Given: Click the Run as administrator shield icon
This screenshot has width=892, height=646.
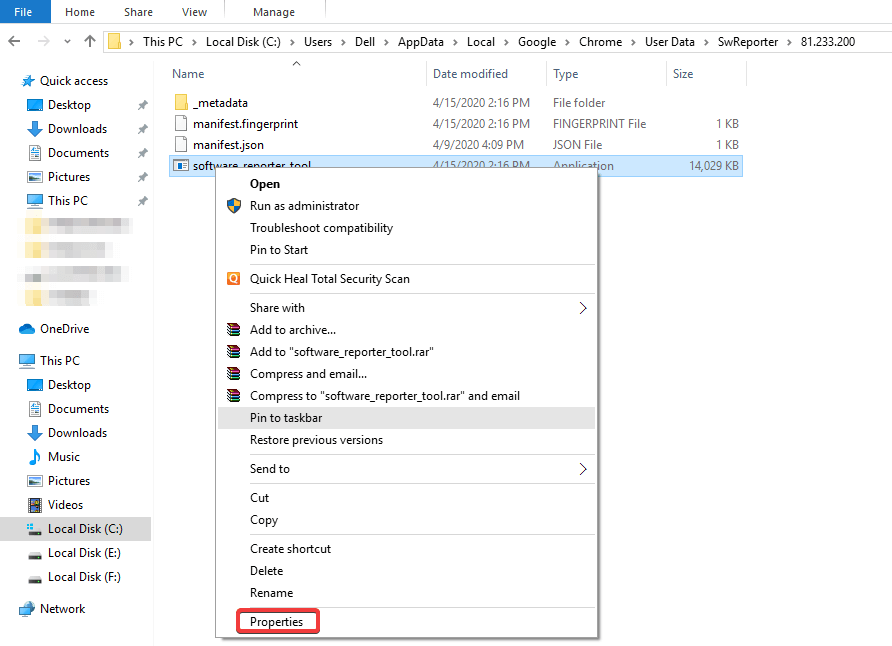Looking at the screenshot, I should [x=233, y=207].
